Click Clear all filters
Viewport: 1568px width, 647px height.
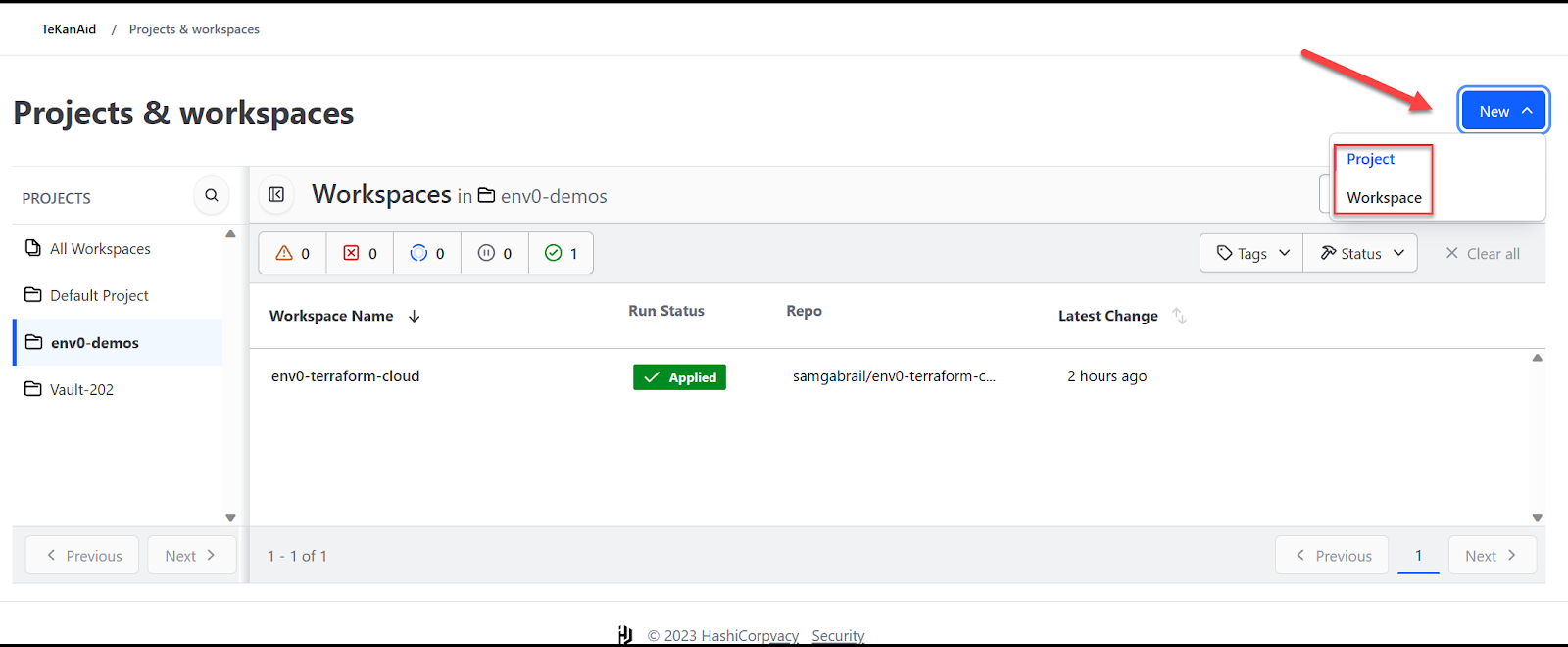click(x=1483, y=253)
